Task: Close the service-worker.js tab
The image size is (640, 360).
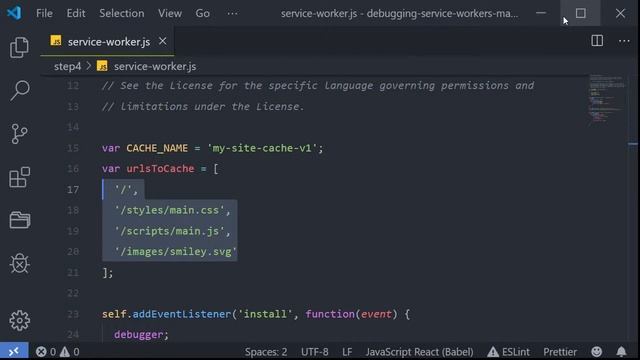Action: [x=162, y=41]
